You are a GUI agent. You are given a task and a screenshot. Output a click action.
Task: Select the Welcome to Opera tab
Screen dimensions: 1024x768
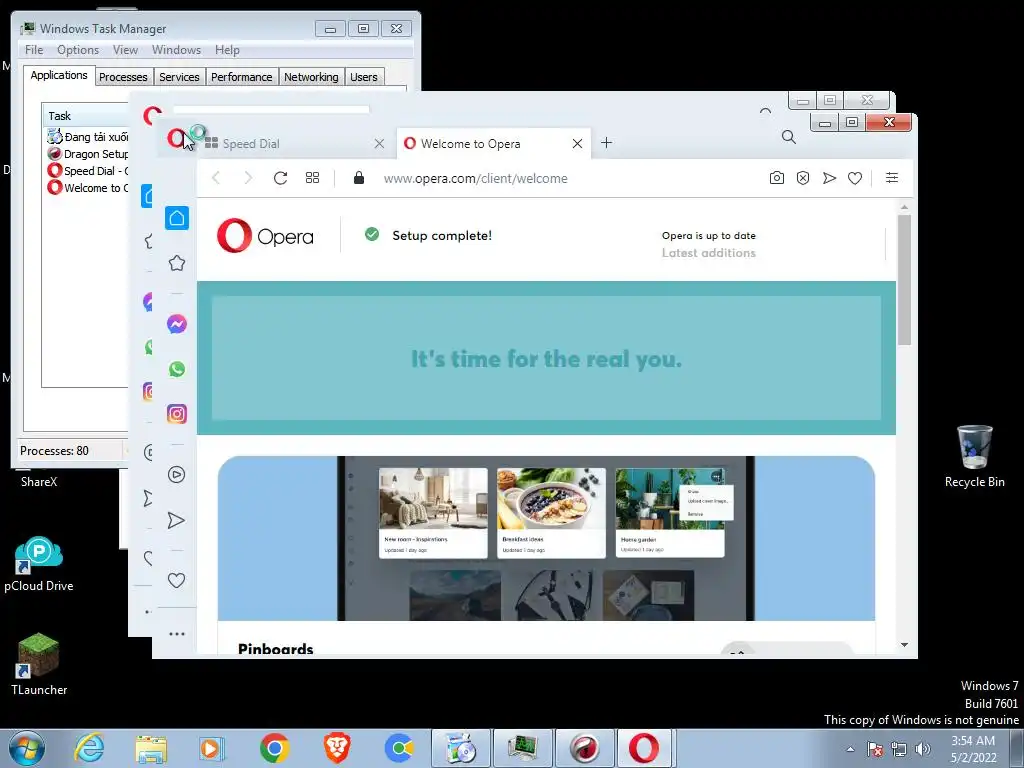point(493,144)
